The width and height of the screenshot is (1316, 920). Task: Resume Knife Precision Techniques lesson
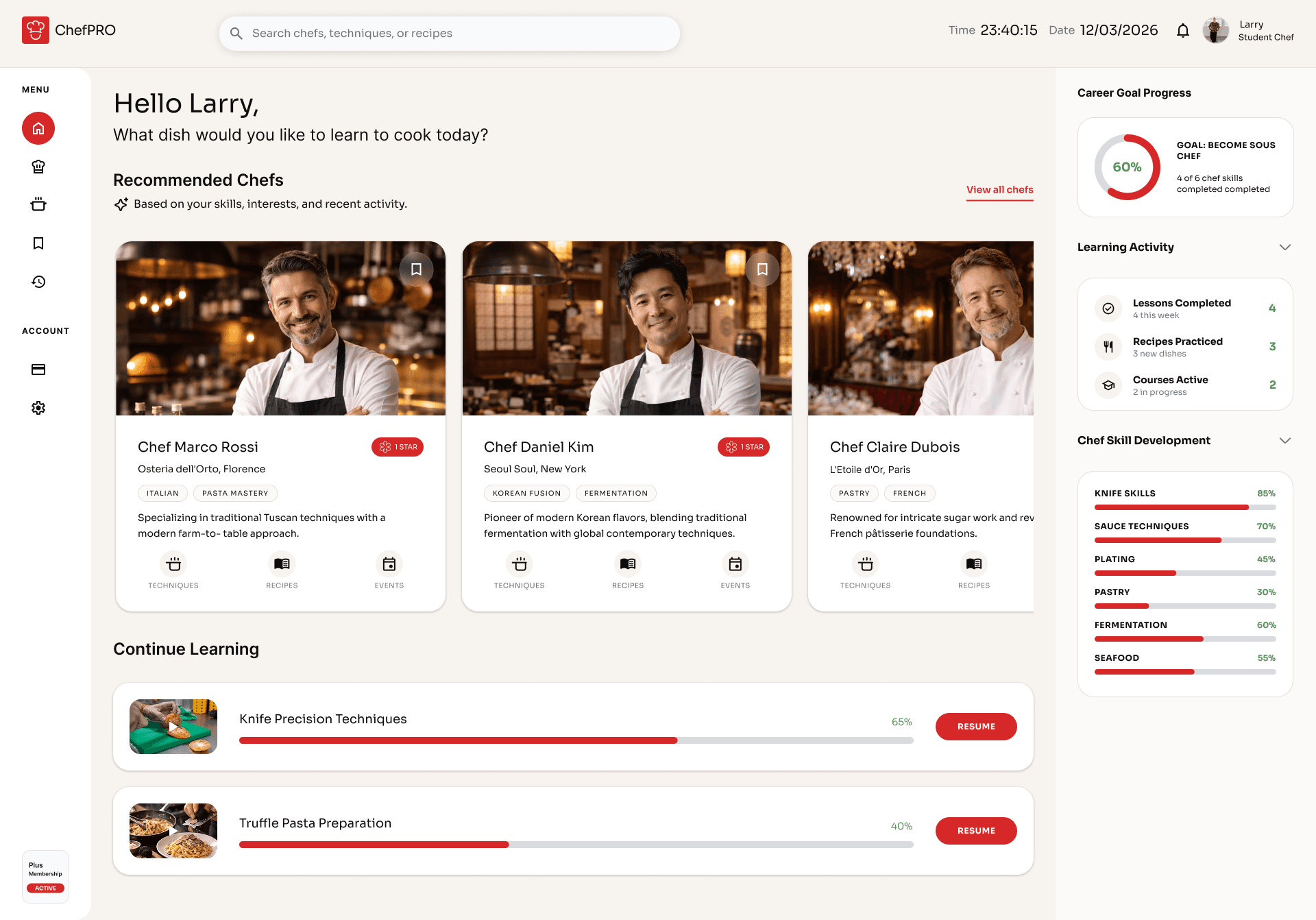click(x=975, y=727)
